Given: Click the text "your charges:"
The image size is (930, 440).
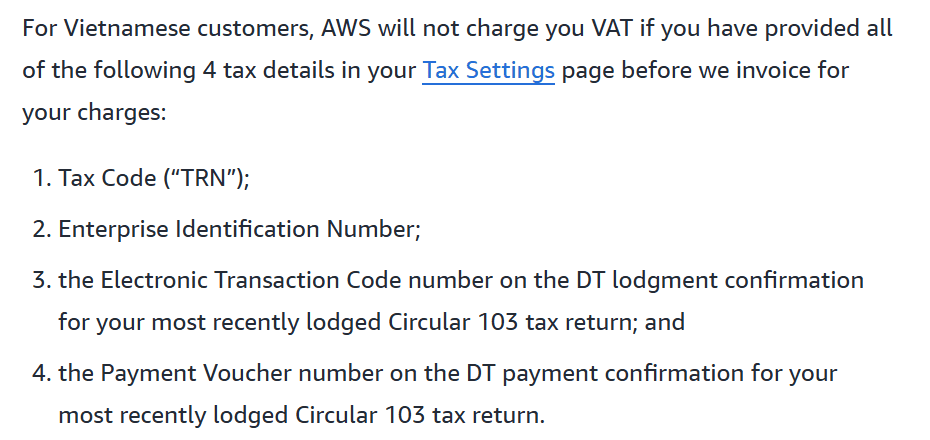Looking at the screenshot, I should (93, 113).
